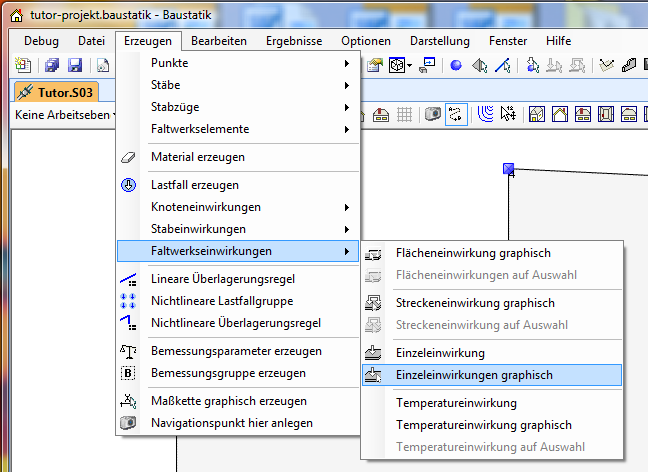Screen dimensions: 648x472
Task: Choose Bemessungsparameter erzeugen
Action: point(238,351)
